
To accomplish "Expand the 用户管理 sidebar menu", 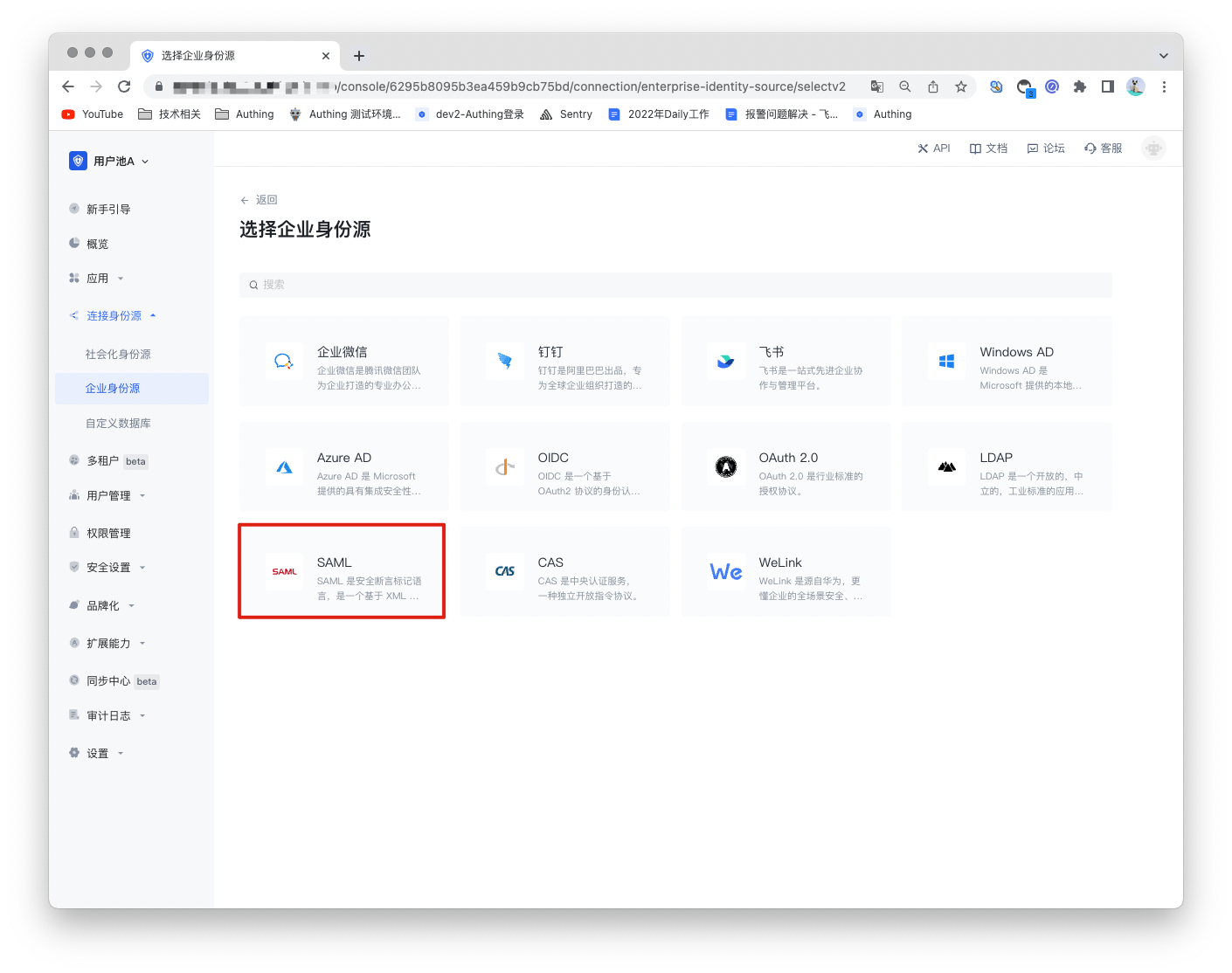I will [x=110, y=495].
